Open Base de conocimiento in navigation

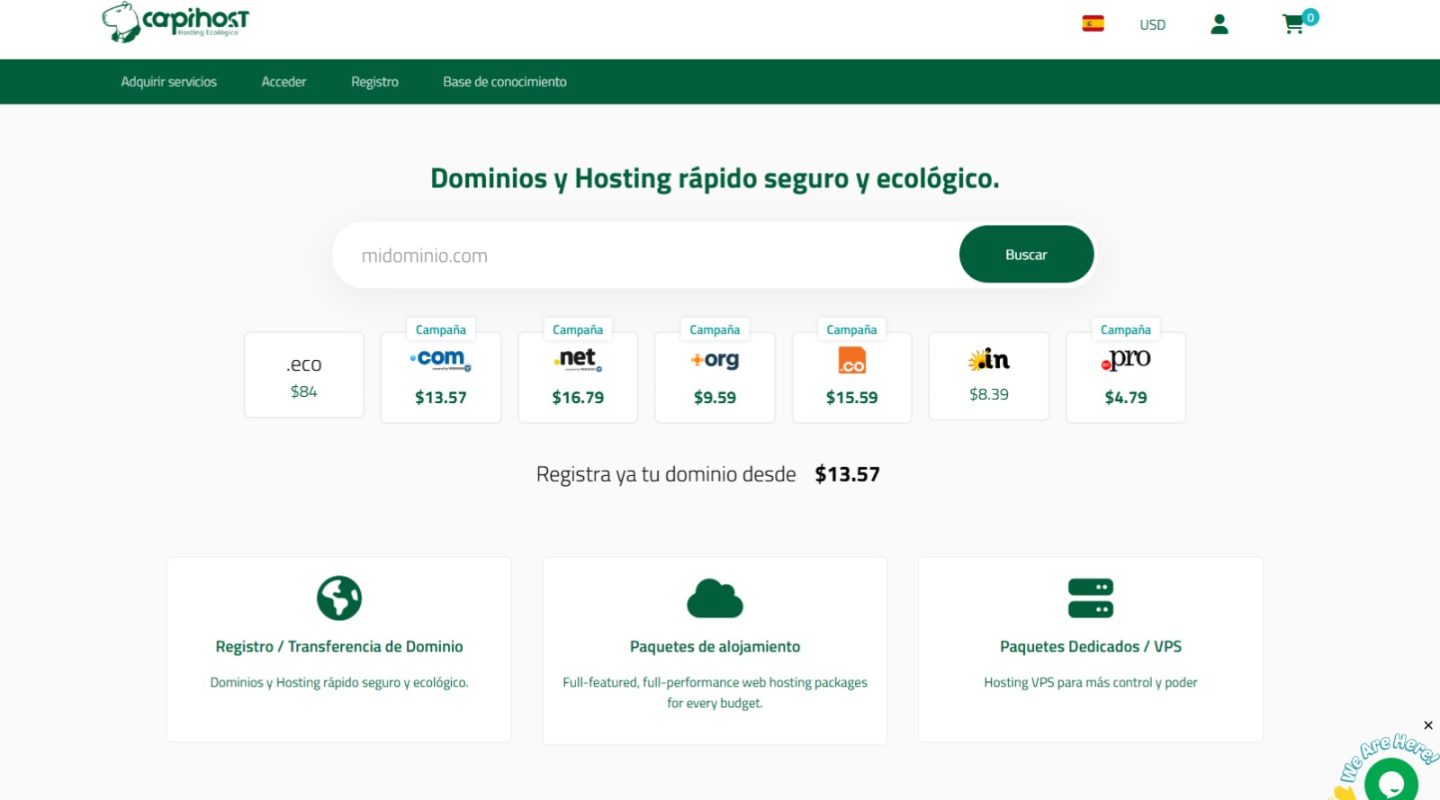(x=504, y=82)
